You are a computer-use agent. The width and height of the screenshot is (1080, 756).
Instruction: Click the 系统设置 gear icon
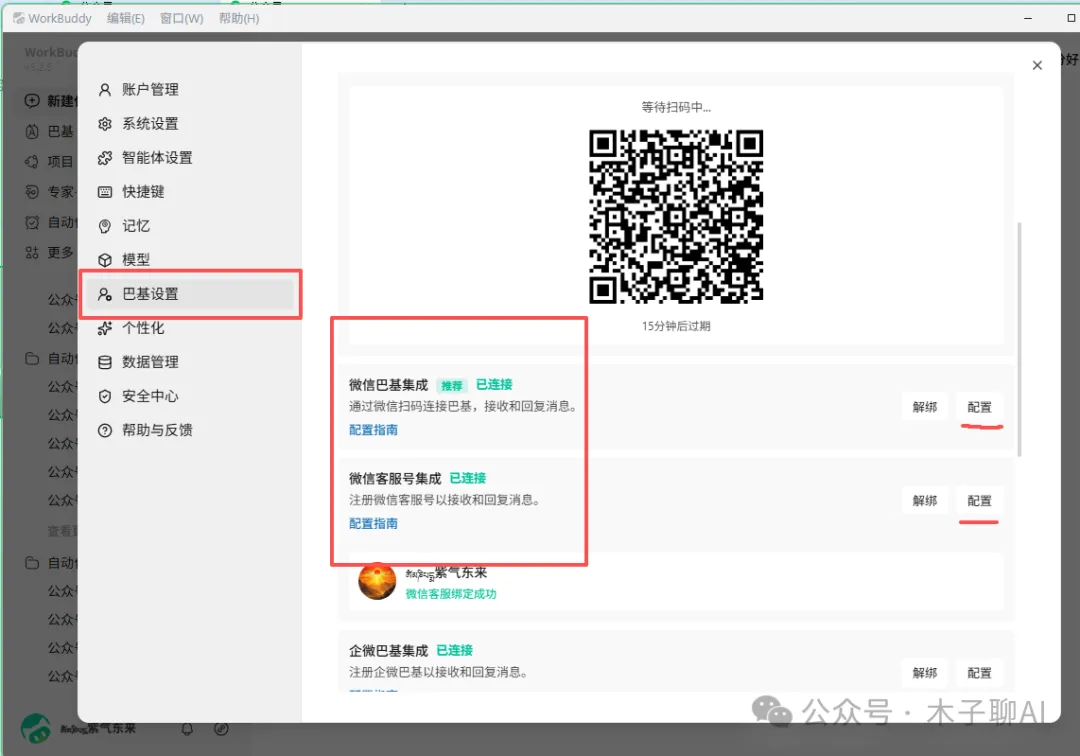click(x=105, y=124)
